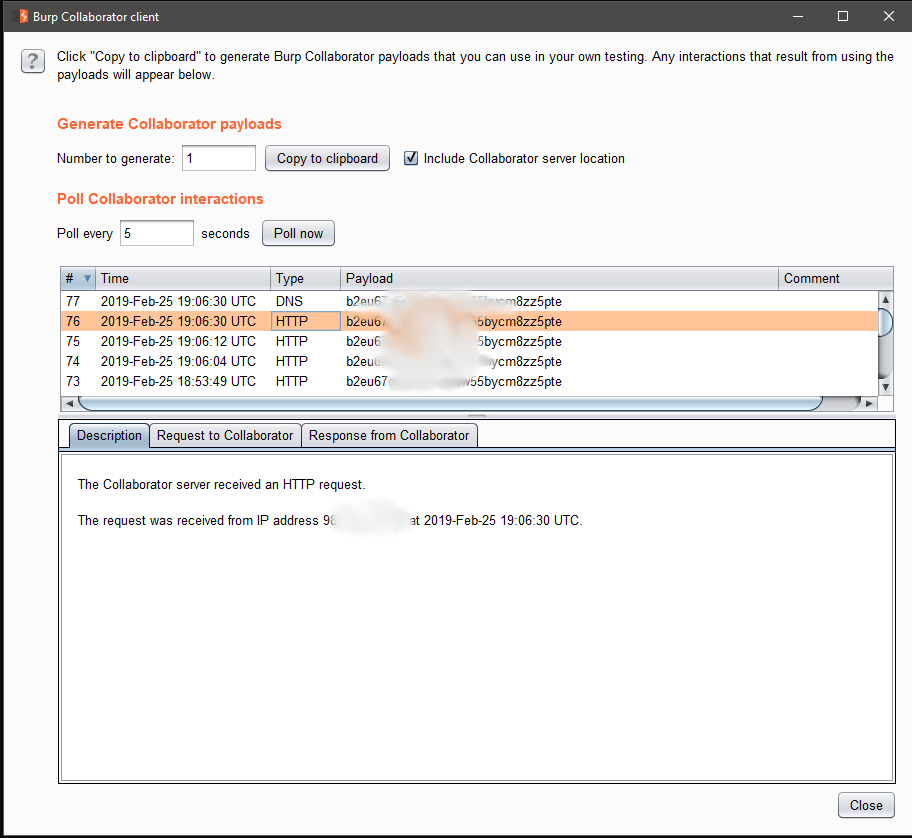This screenshot has width=912, height=838.
Task: Select interaction row 77 DNS
Action: (x=469, y=301)
